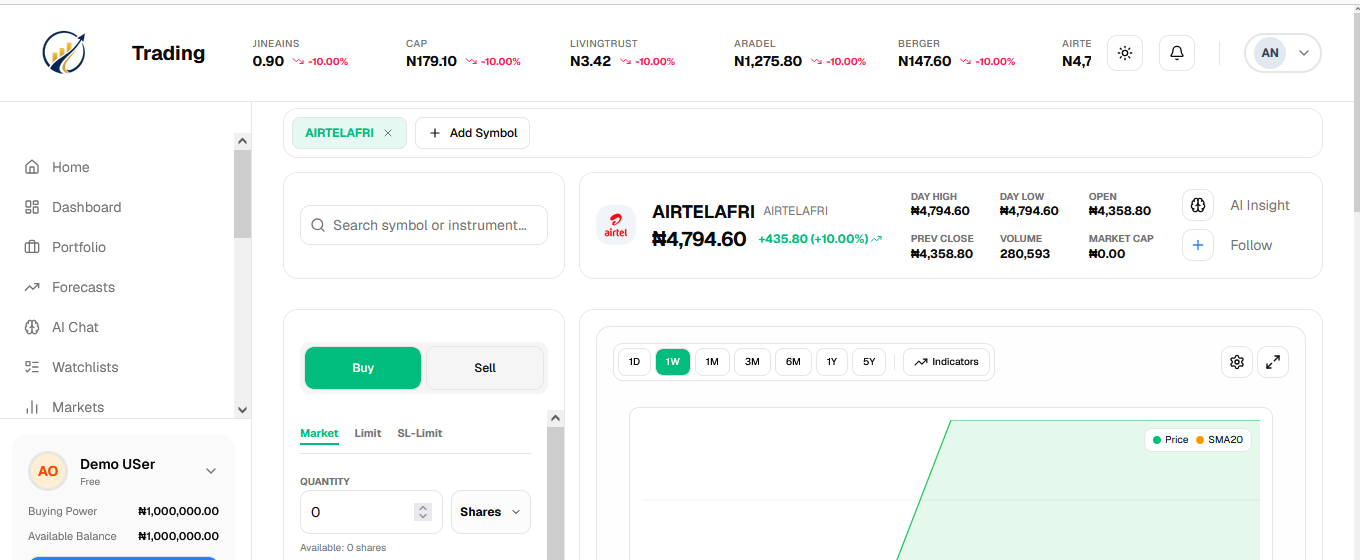Click the Add Symbol button

472,133
